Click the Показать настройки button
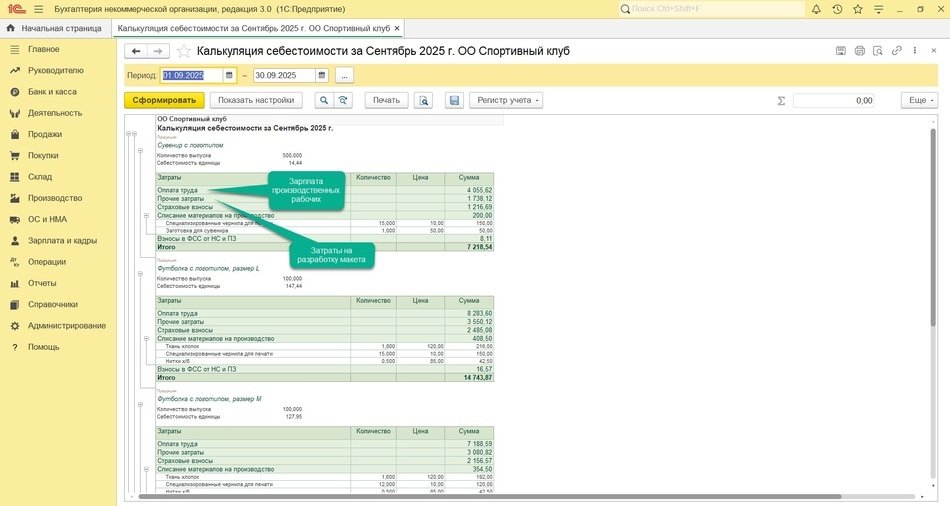This screenshot has width=950, height=506. [x=256, y=100]
